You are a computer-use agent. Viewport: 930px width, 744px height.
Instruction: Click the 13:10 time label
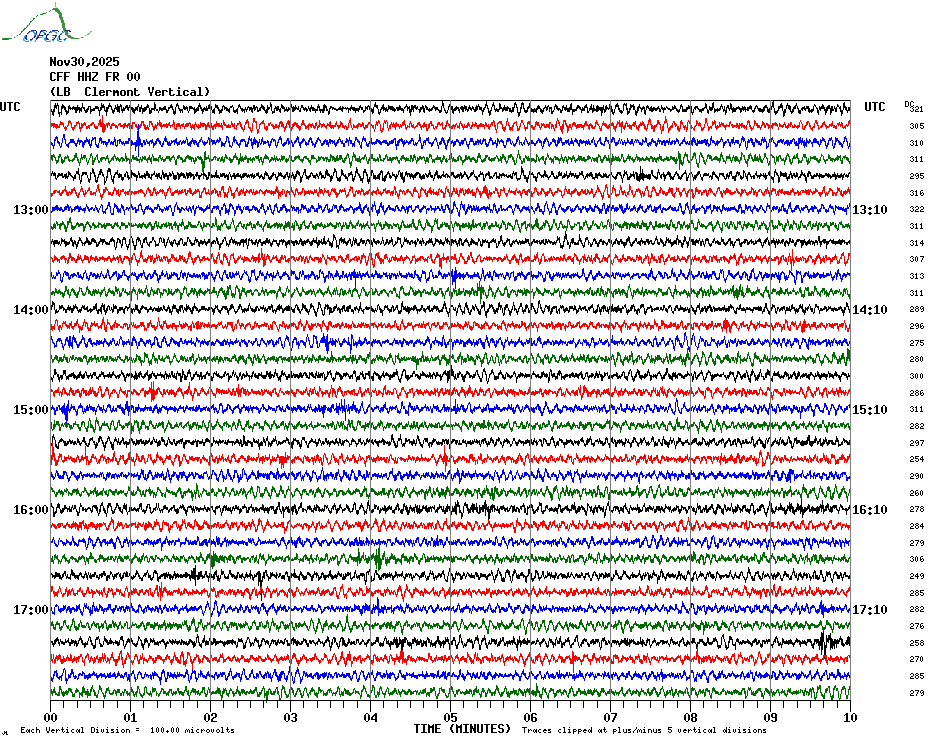tap(870, 209)
